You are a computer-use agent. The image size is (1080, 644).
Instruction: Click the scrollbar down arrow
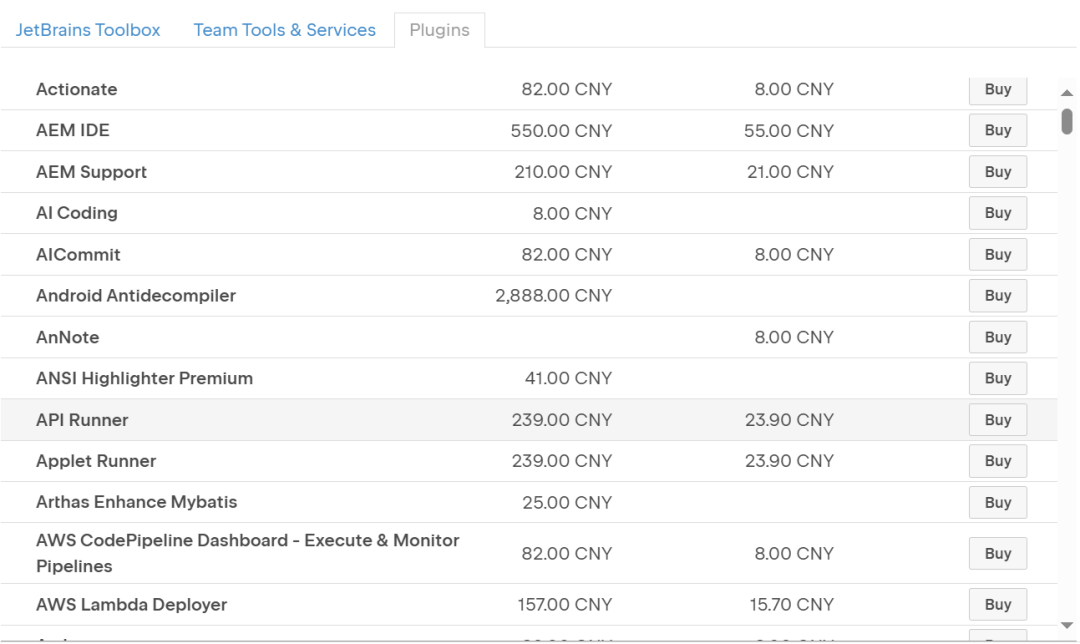[1067, 625]
